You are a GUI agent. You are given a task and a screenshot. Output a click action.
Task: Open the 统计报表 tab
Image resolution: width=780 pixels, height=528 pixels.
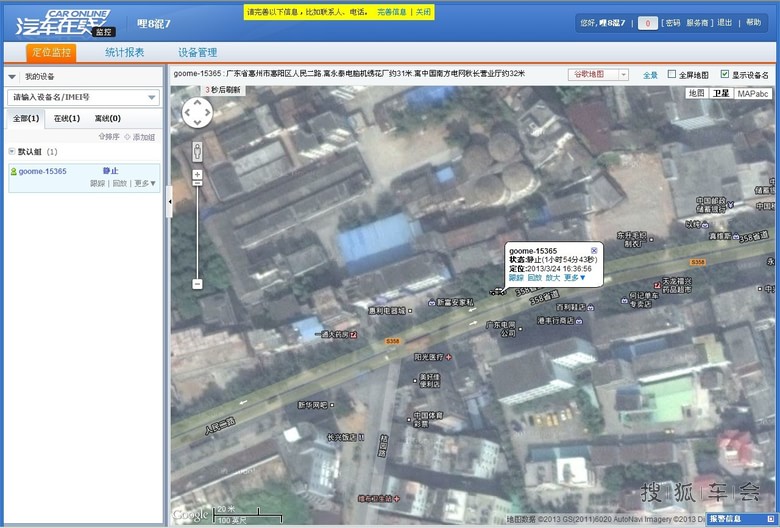(125, 52)
